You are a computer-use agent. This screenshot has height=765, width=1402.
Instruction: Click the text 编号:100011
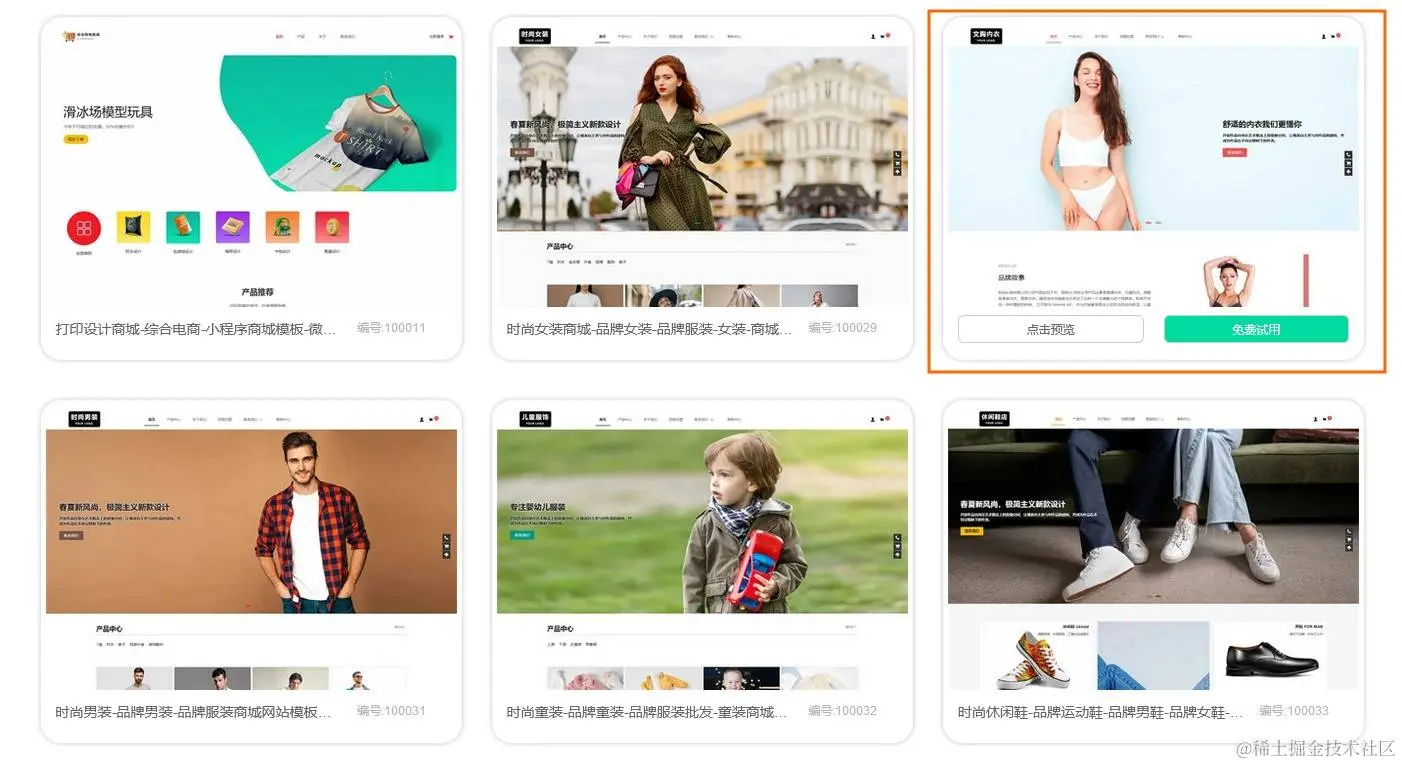391,327
